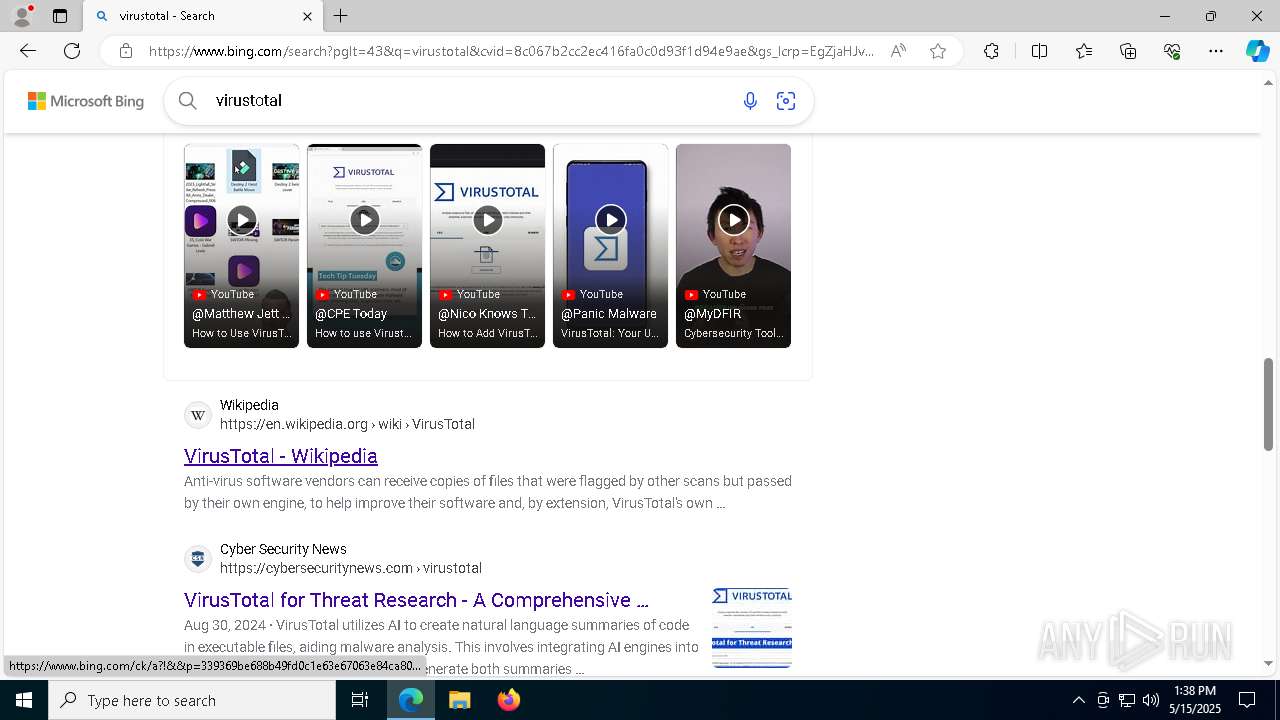1280x720 pixels.
Task: Refresh the Bing search page
Action: point(72,51)
